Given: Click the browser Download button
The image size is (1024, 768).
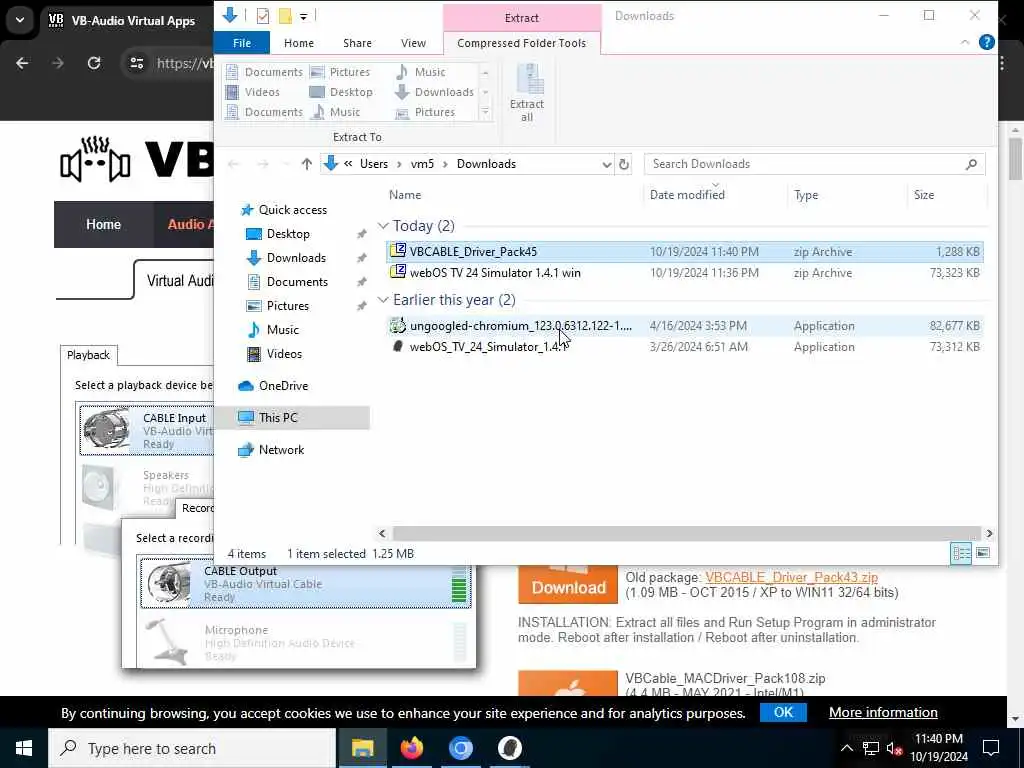Looking at the screenshot, I should click(x=568, y=586).
